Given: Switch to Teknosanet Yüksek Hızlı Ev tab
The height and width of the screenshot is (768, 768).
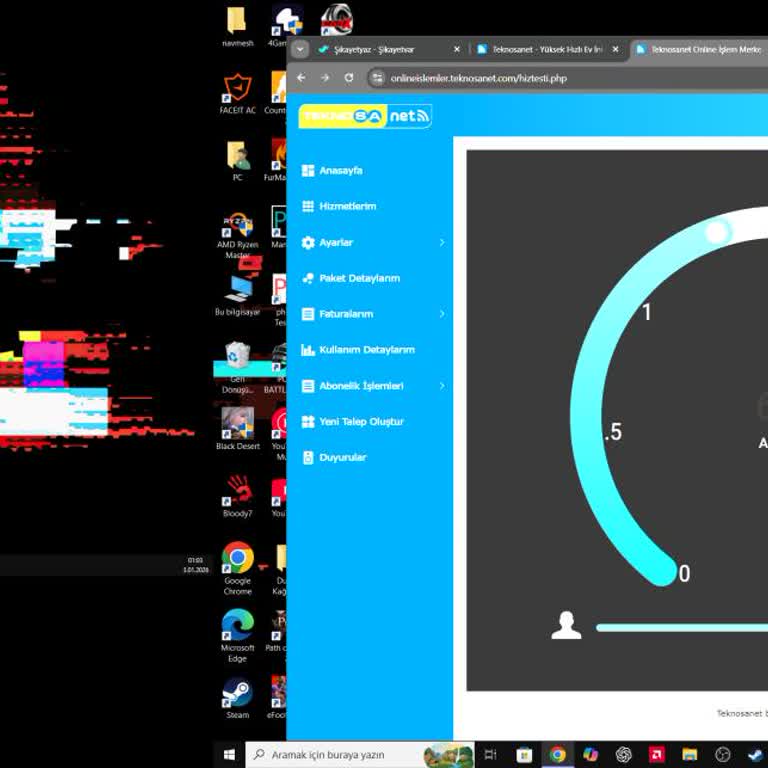Looking at the screenshot, I should click(x=545, y=49).
